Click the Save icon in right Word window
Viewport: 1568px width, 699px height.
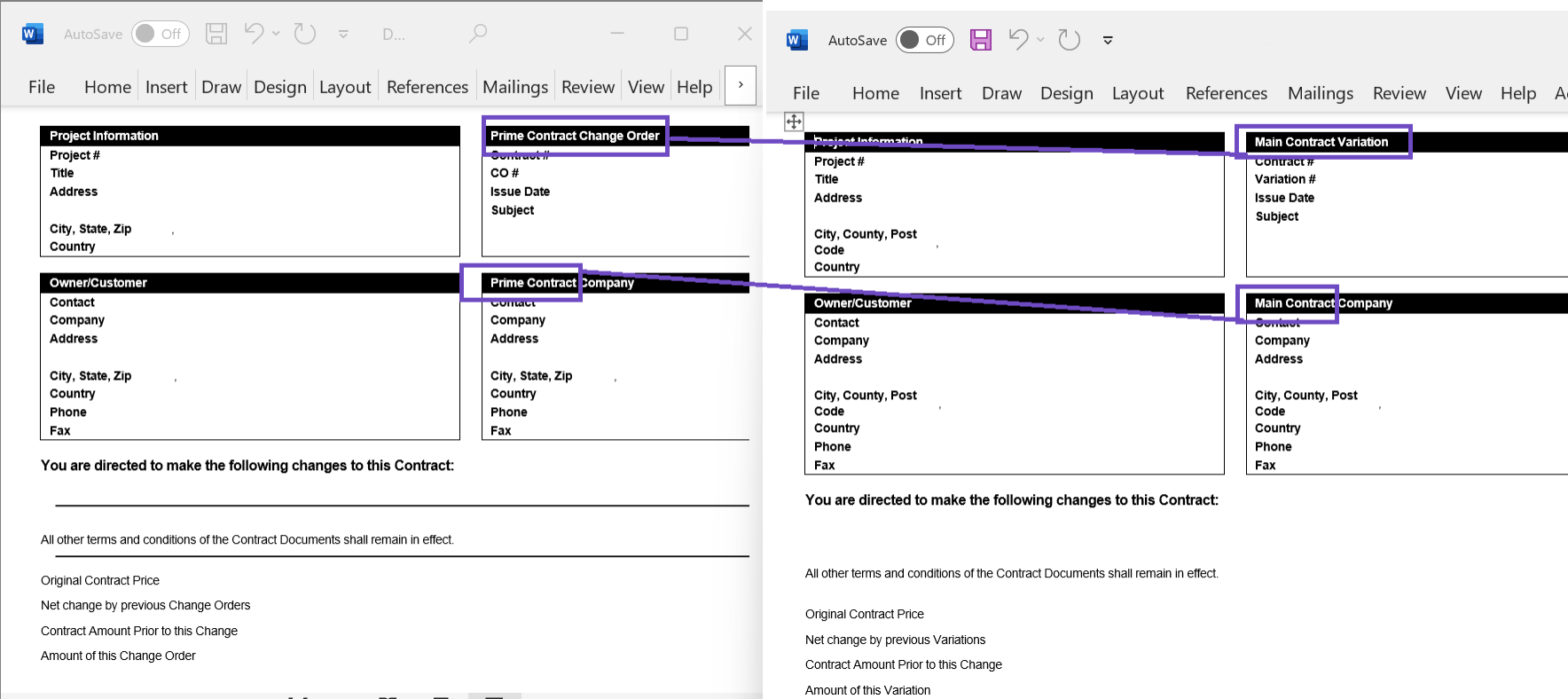980,40
